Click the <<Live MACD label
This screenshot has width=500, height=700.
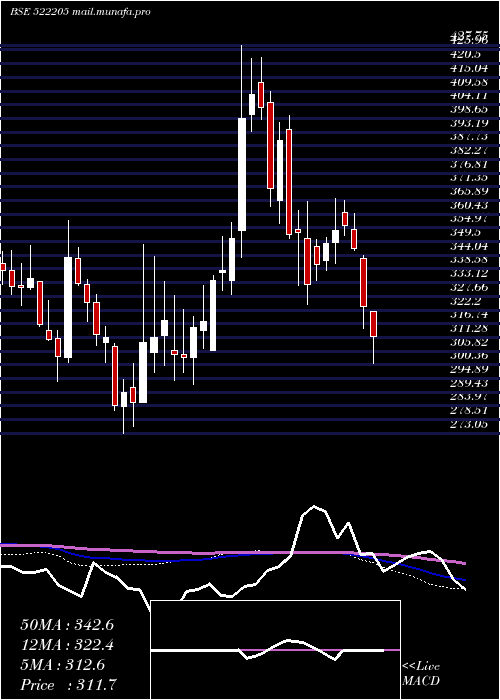coord(421,674)
